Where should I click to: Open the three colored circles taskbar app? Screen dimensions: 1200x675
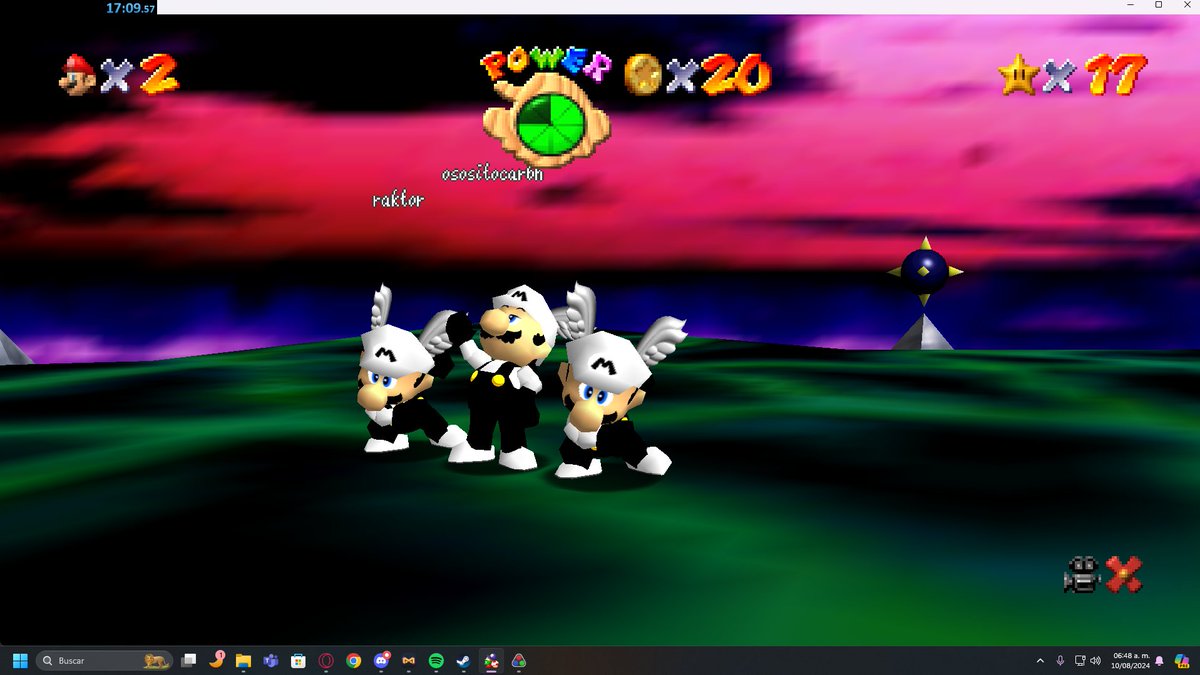point(518,661)
